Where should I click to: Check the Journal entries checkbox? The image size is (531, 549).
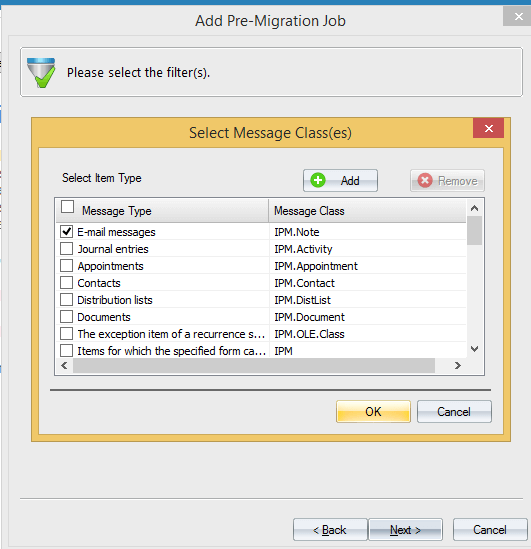point(67,249)
